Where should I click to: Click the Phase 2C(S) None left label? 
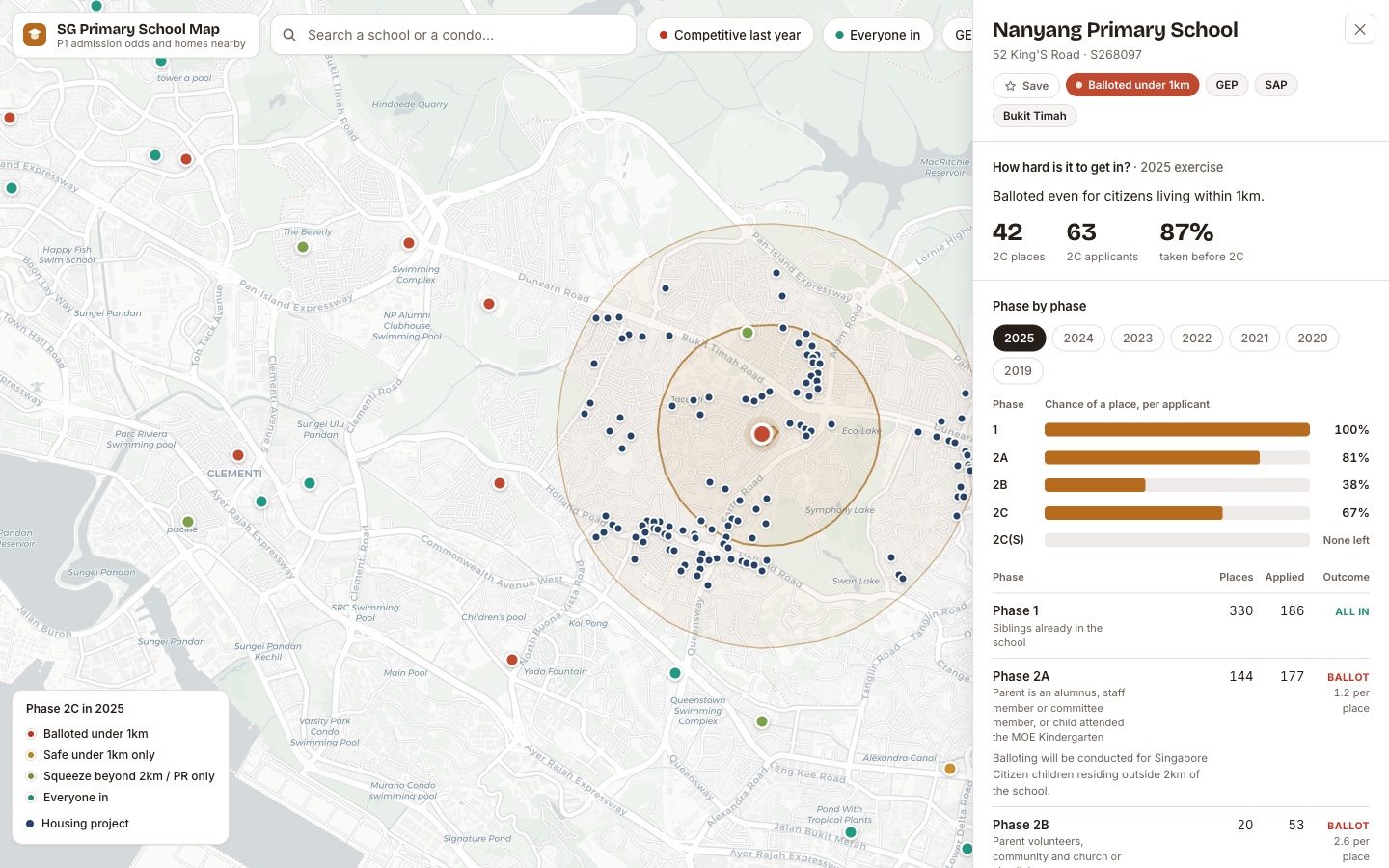(1346, 540)
